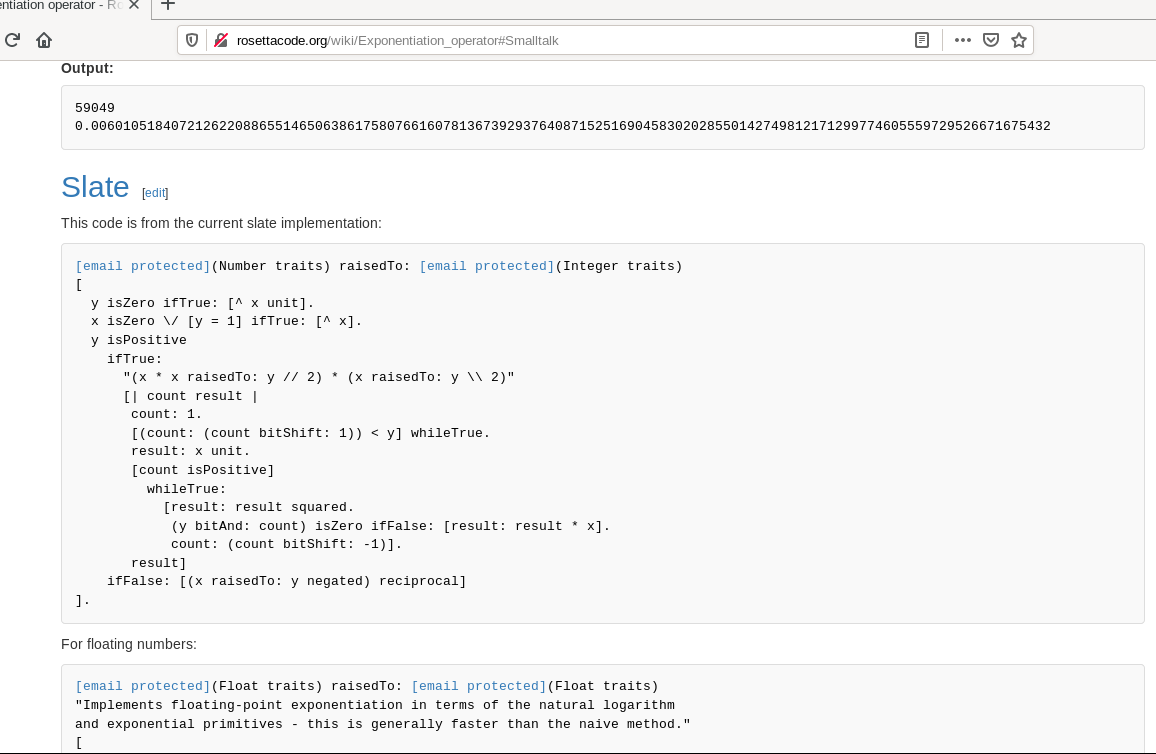1156x754 pixels.
Task: Click the 59049 output value
Action: 95,108
